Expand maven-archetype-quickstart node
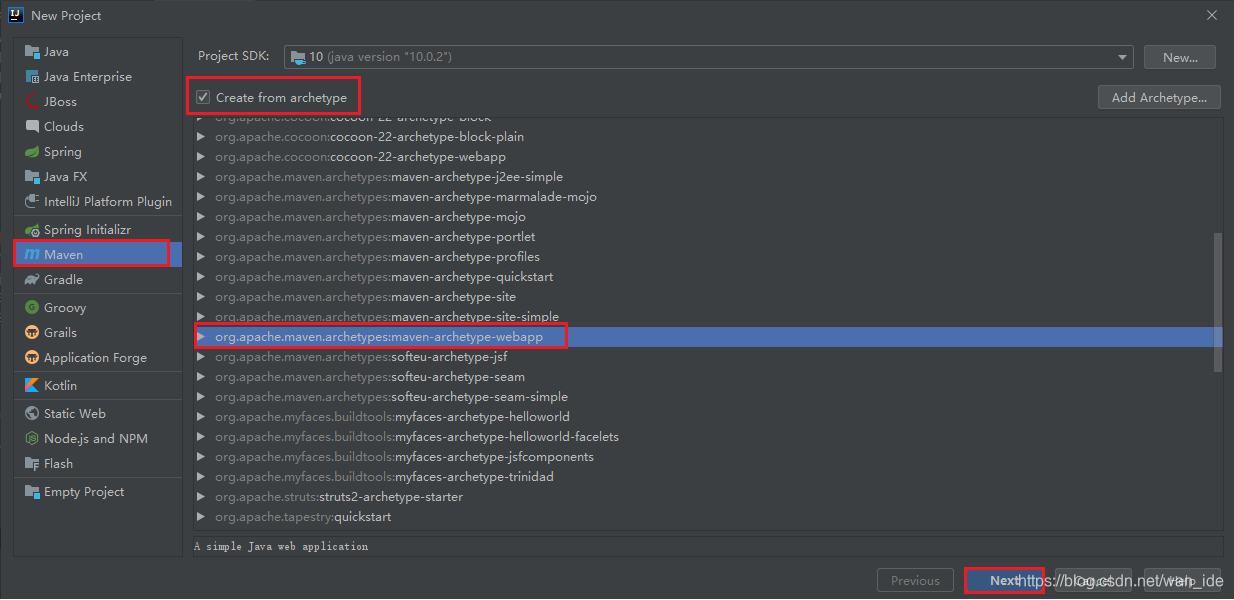Viewport: 1234px width, 600px height. pos(202,277)
